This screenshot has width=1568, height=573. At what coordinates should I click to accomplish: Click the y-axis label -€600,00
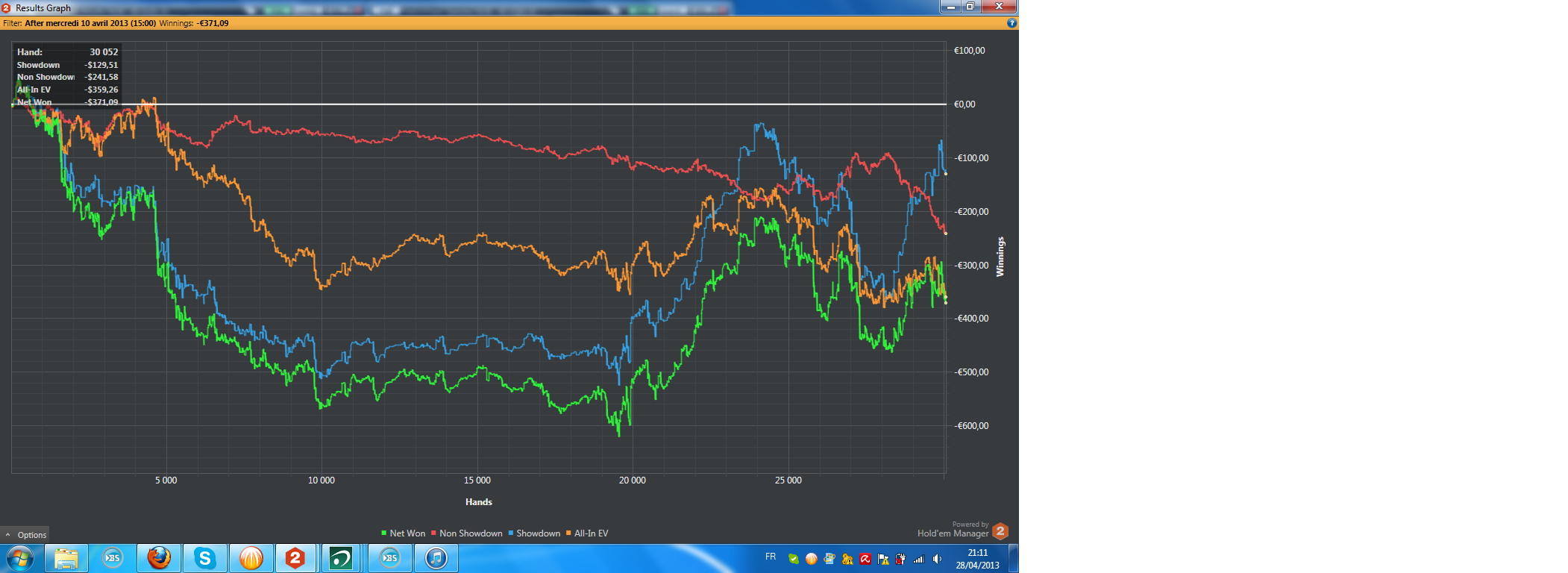point(971,426)
